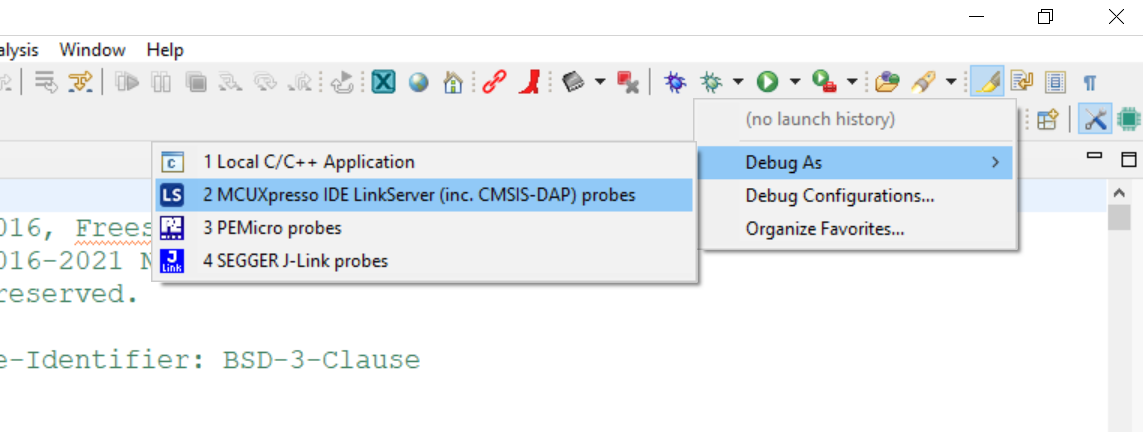The width and height of the screenshot is (1143, 432).
Task: Click the house home icon in toolbar
Action: [x=453, y=82]
